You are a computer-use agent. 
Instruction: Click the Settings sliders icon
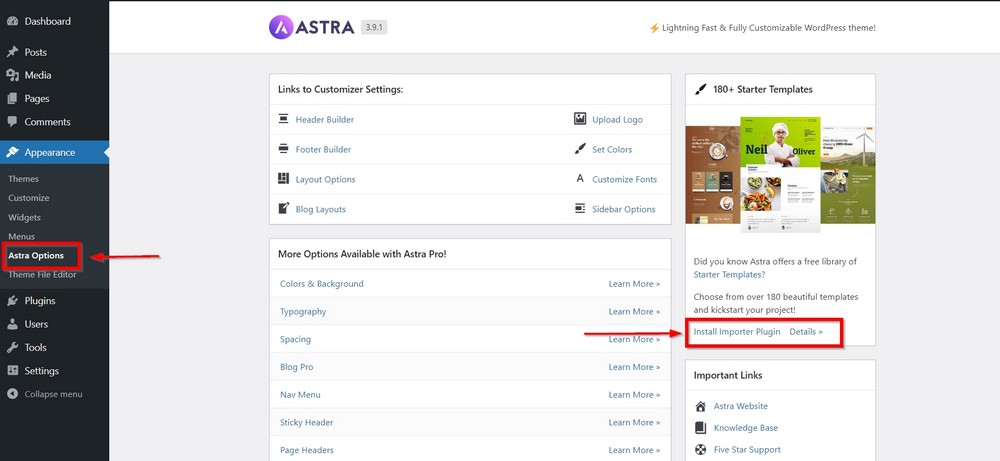[12, 371]
